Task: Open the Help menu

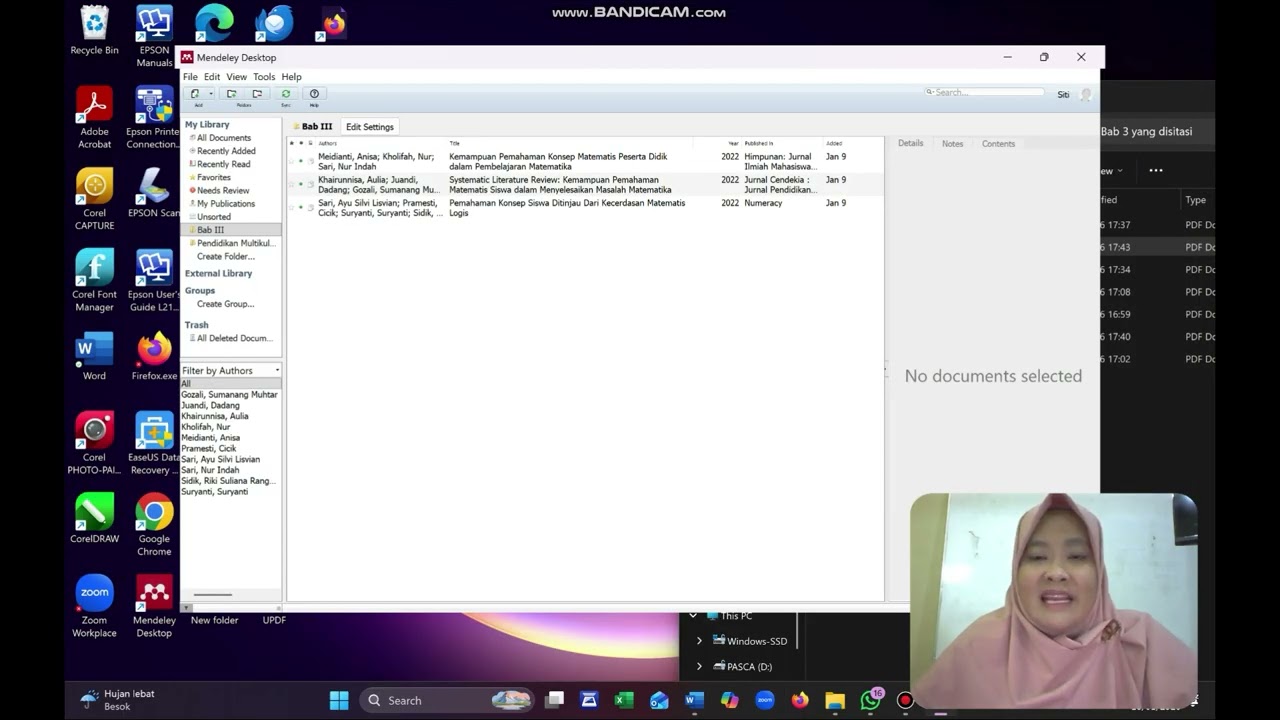Action: coord(291,77)
